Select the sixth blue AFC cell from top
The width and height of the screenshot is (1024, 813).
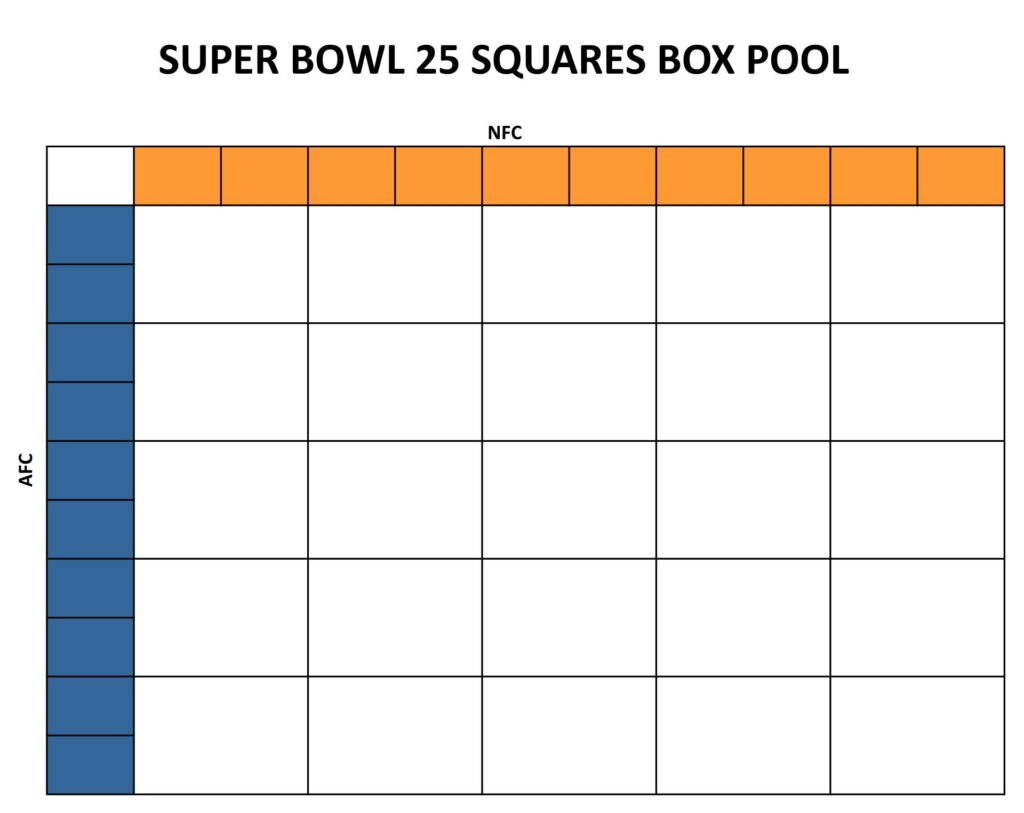point(90,529)
